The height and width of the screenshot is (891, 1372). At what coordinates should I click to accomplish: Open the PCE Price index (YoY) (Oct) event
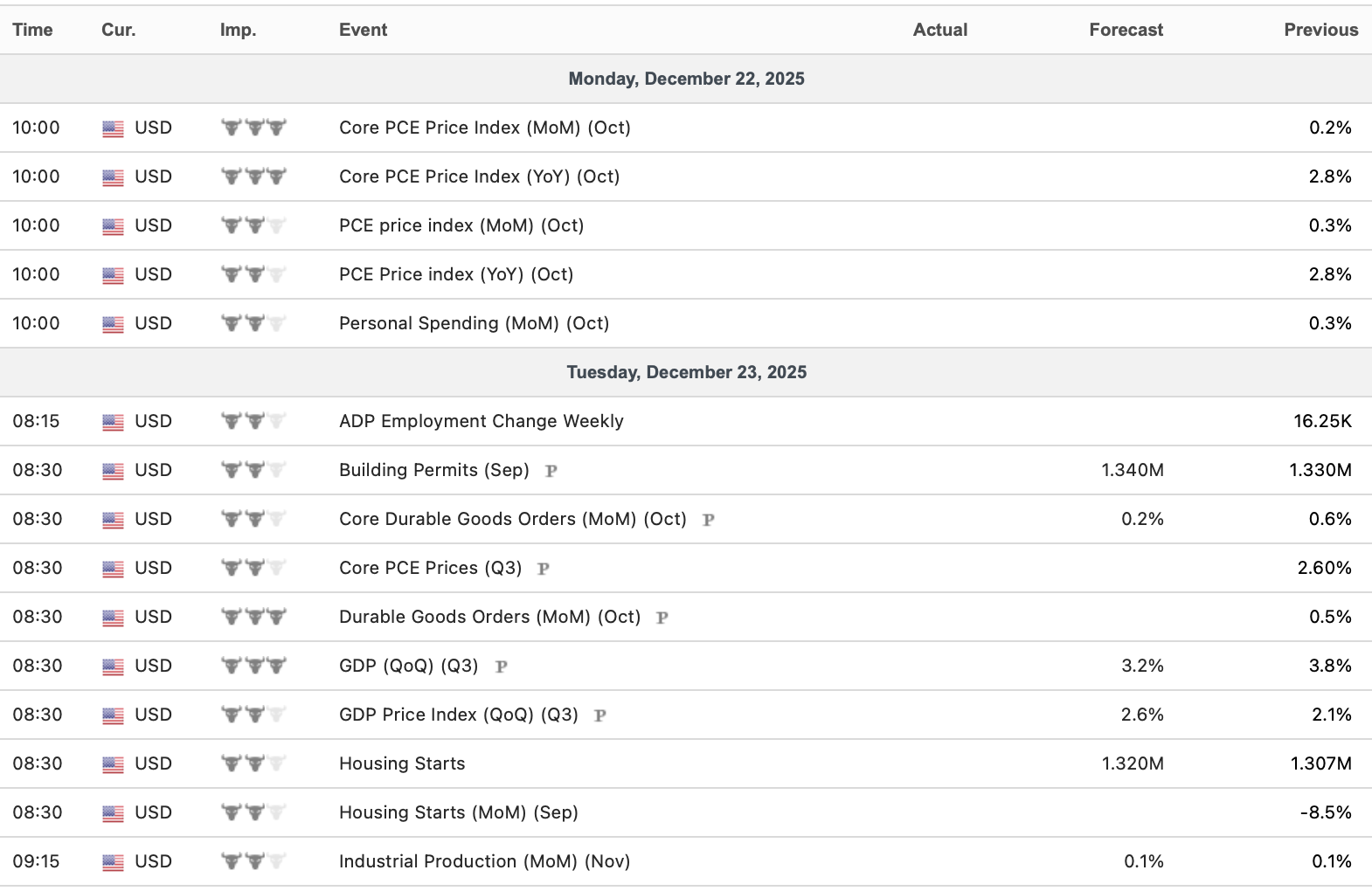pyautogui.click(x=456, y=274)
